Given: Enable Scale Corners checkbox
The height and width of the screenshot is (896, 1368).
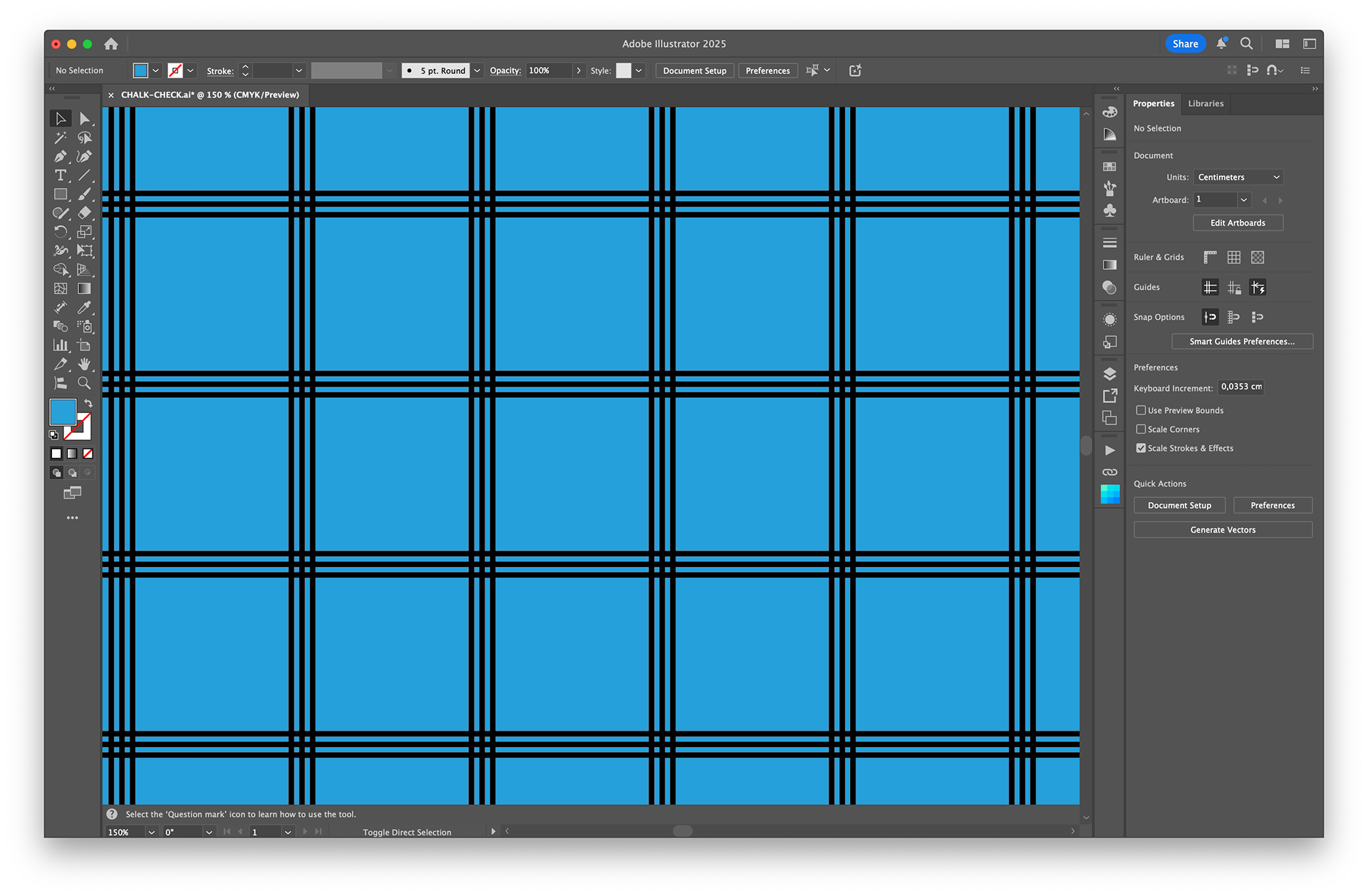Looking at the screenshot, I should coord(1141,429).
